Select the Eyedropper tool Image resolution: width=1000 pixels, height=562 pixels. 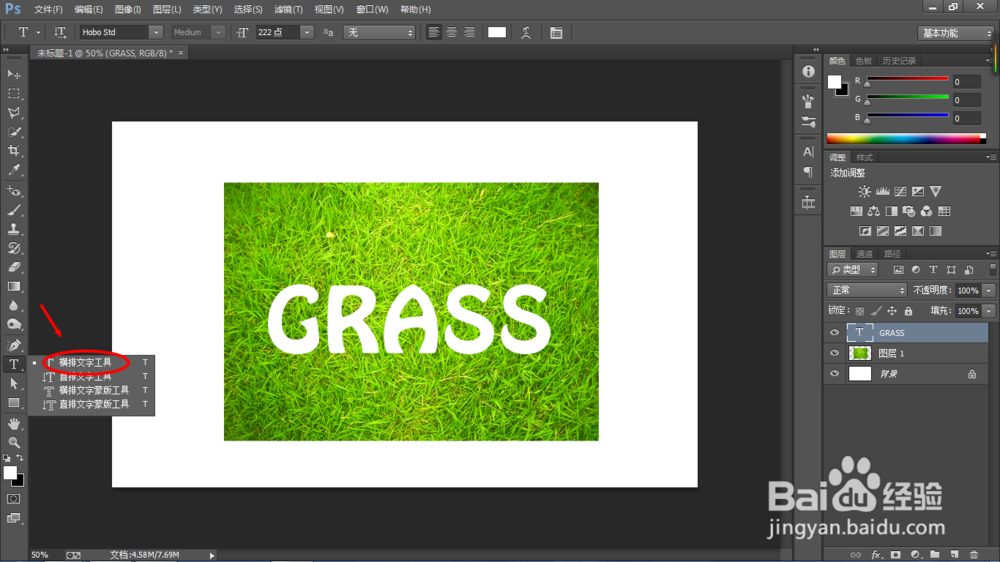click(13, 170)
